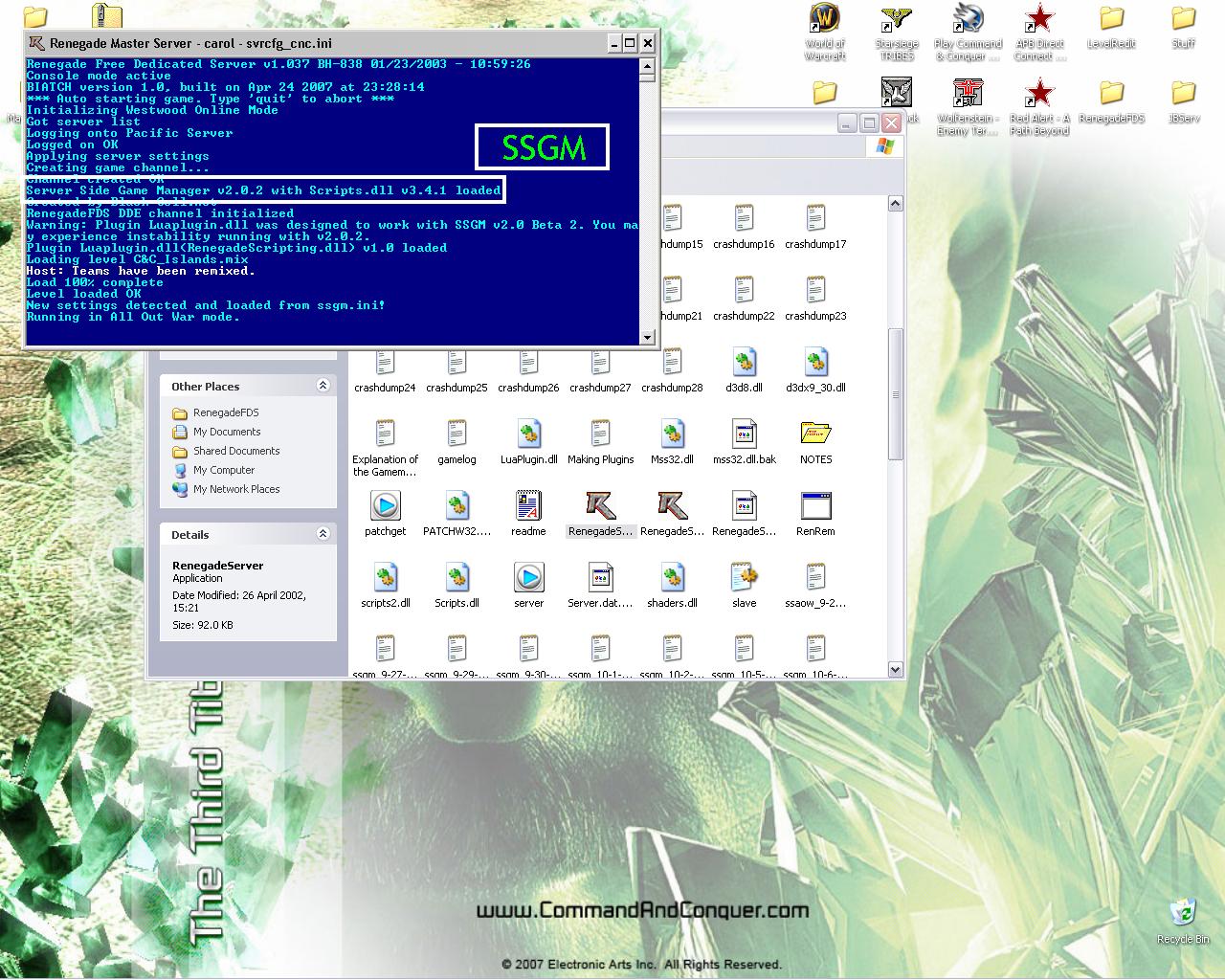
Task: Select the server application icon
Action: (528, 577)
